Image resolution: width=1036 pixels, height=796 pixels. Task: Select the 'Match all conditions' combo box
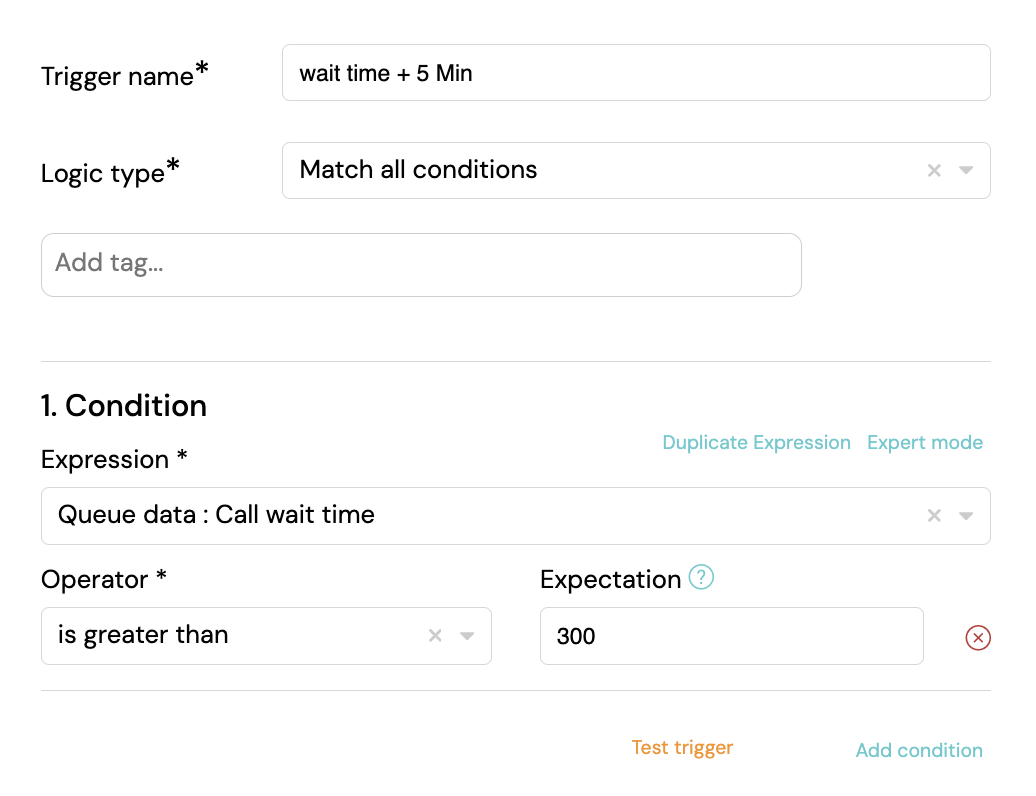(x=636, y=170)
